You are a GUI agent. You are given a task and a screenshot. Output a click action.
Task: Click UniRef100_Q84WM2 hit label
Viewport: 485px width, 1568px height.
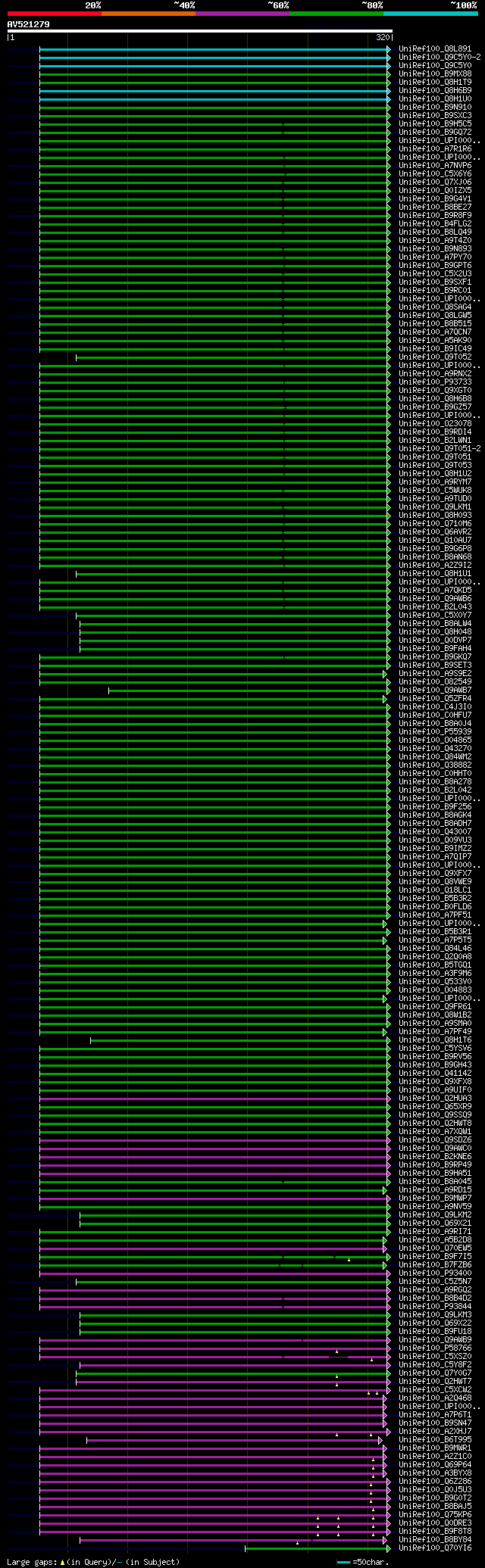coord(435,757)
